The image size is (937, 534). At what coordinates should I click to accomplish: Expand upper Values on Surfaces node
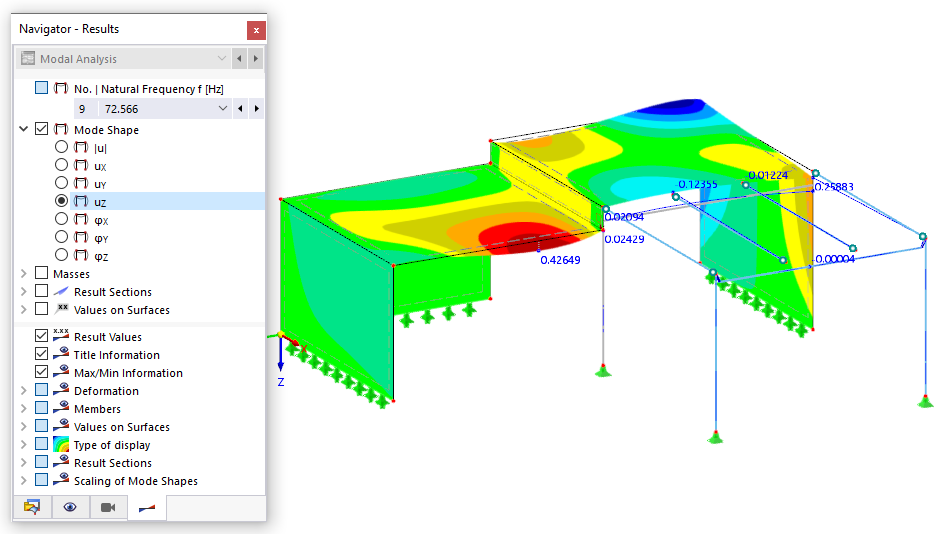click(x=24, y=309)
